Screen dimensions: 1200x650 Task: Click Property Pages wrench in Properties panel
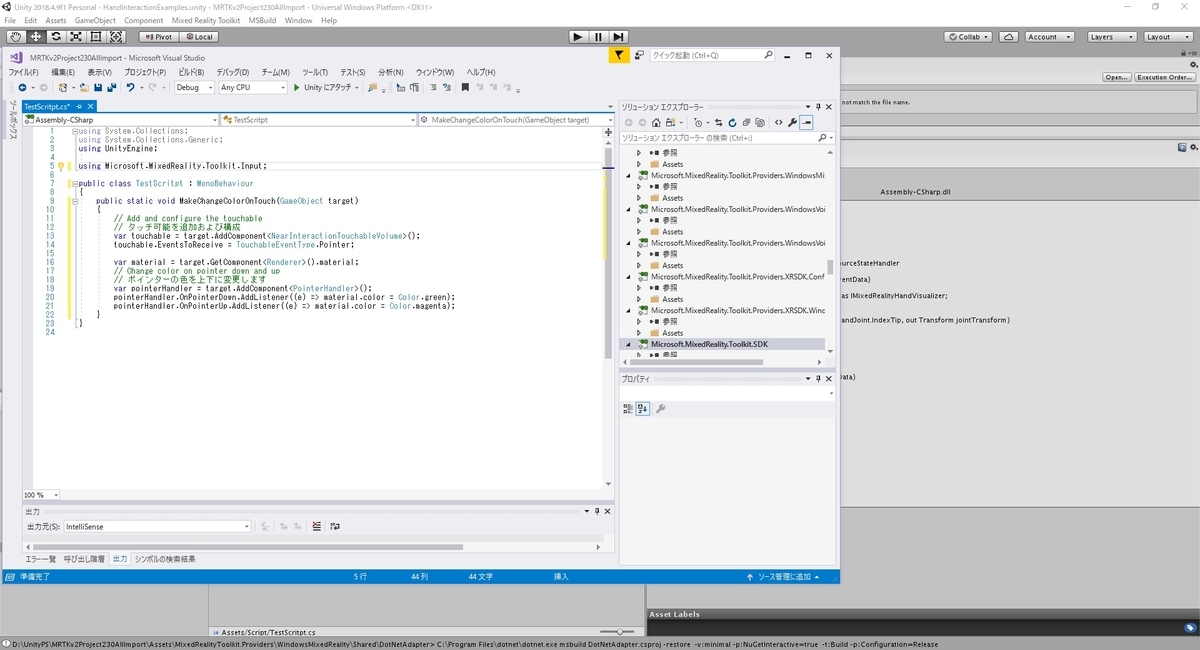[660, 408]
